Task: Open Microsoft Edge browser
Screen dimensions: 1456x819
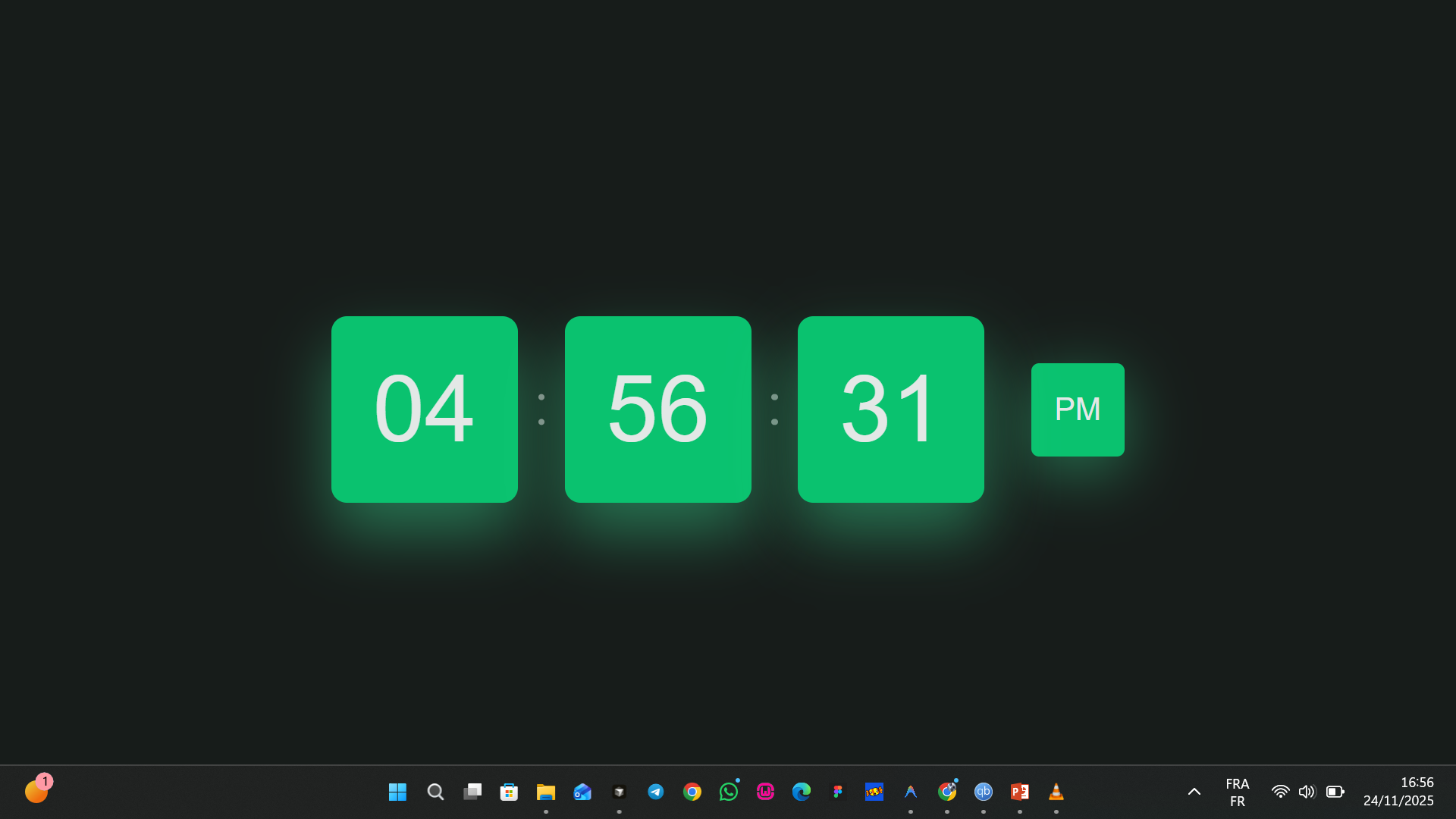Action: [x=802, y=791]
